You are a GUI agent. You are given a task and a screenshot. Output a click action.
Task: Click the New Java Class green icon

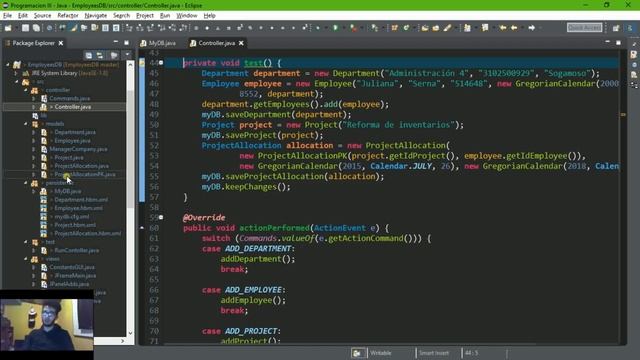click(406, 28)
